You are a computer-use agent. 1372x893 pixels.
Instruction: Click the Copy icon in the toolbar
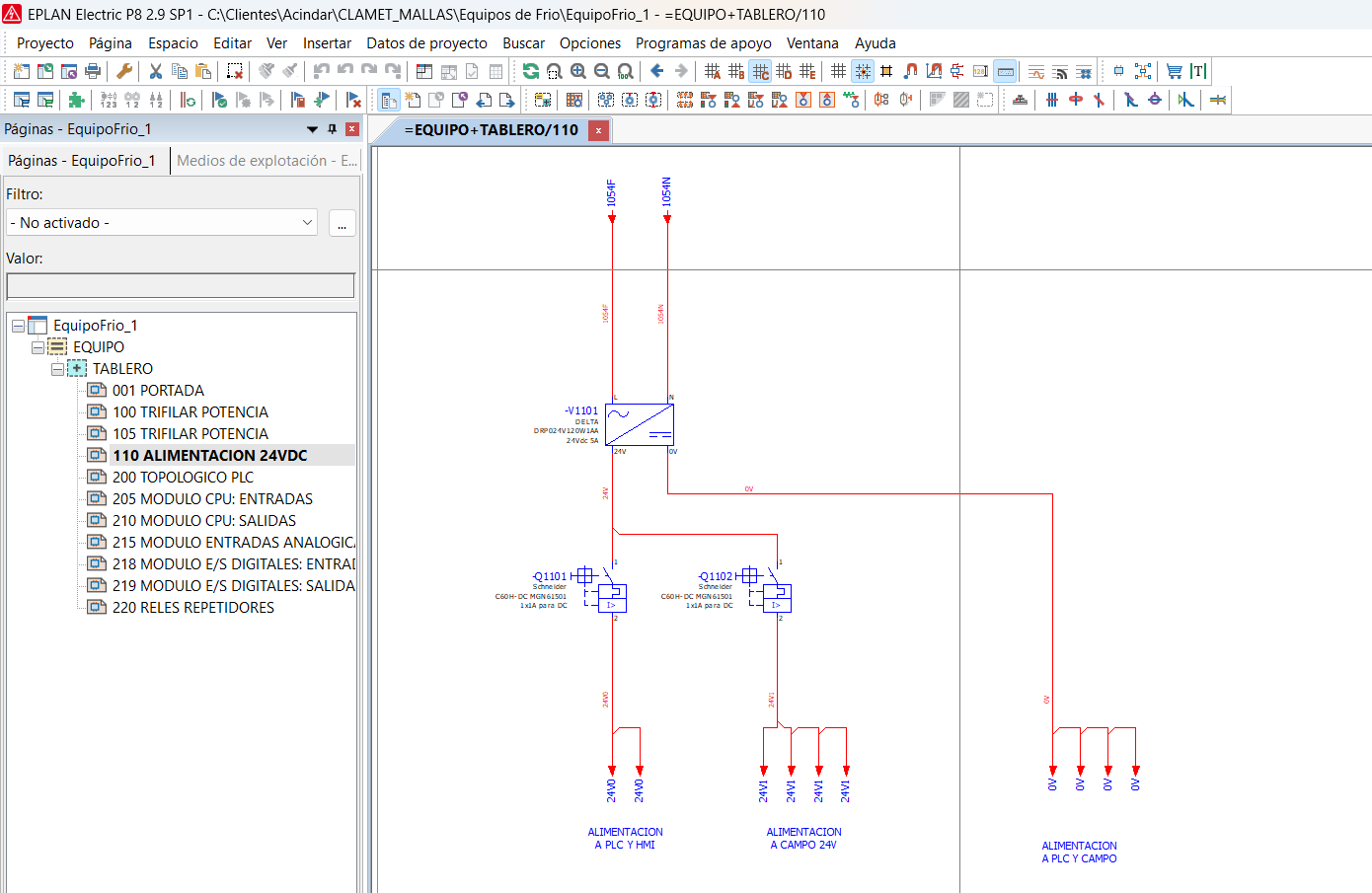point(180,71)
